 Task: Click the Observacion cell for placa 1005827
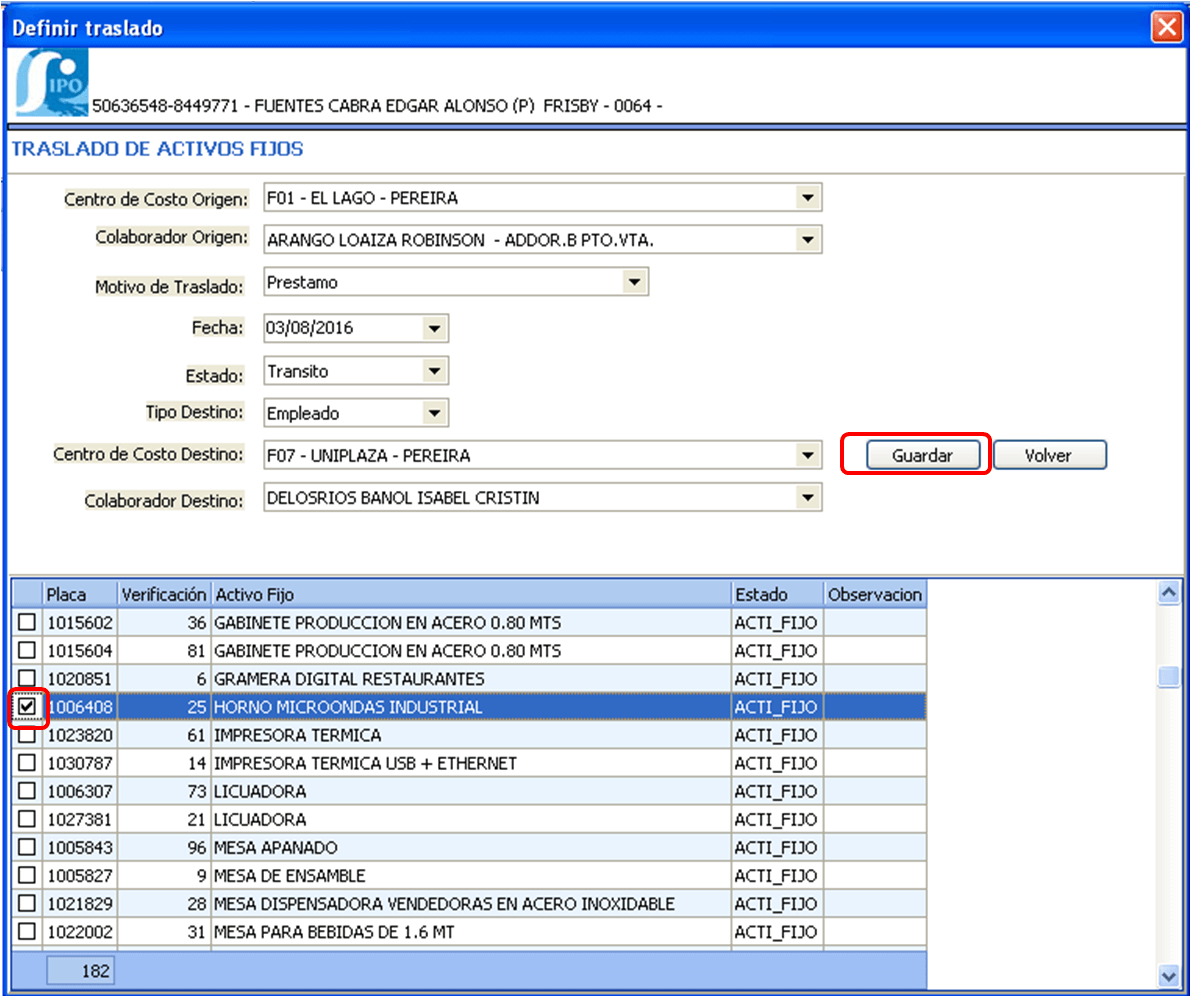tap(875, 876)
